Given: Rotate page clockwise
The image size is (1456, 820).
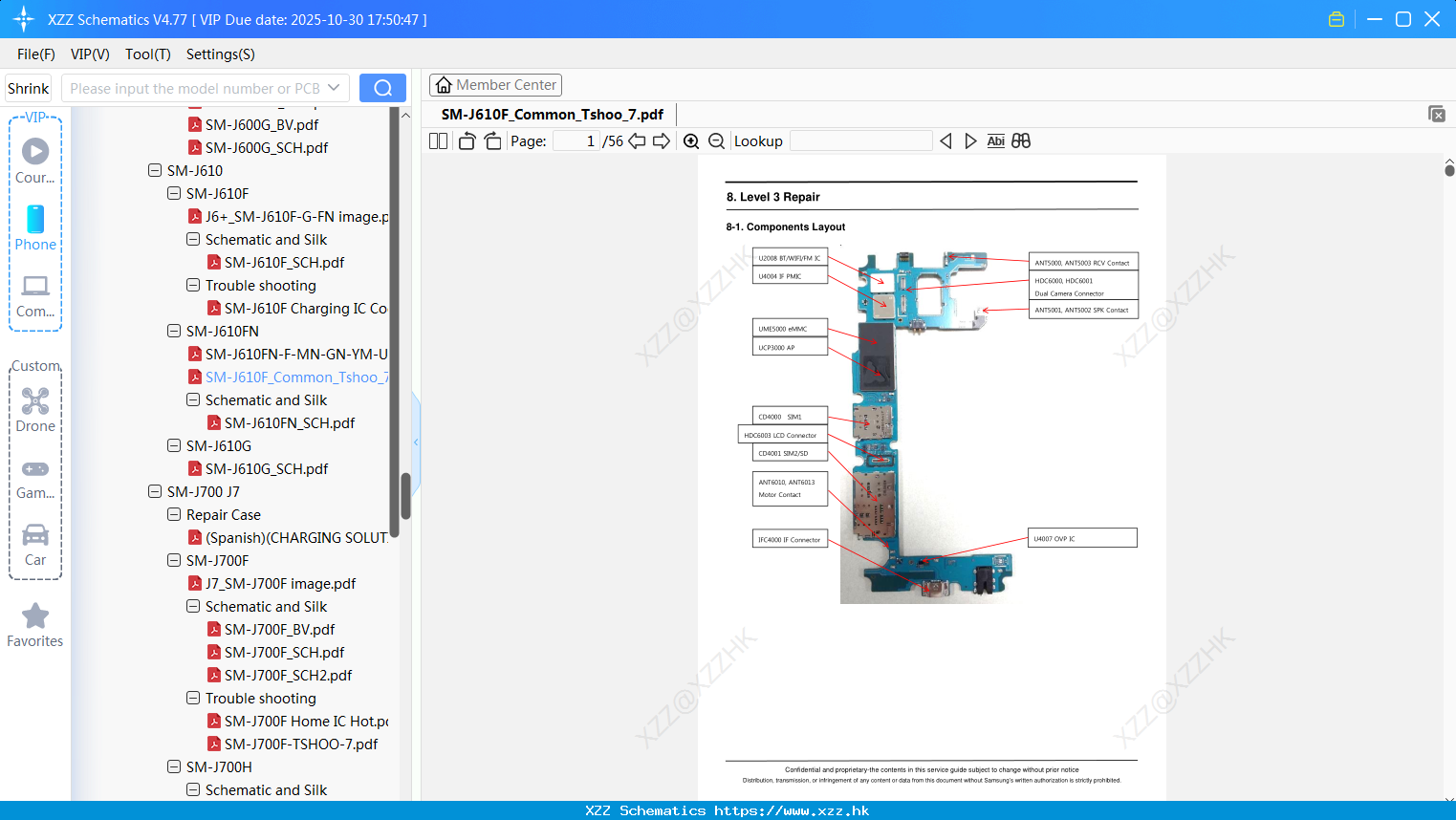Looking at the screenshot, I should (492, 140).
